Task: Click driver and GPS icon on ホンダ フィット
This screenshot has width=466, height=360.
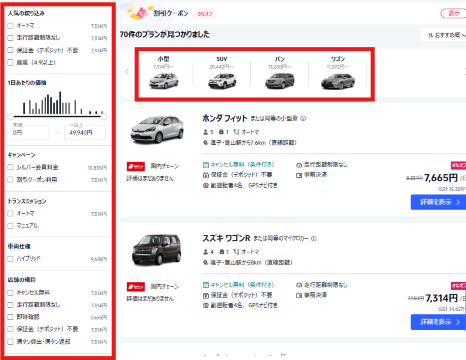Action: [x=206, y=185]
